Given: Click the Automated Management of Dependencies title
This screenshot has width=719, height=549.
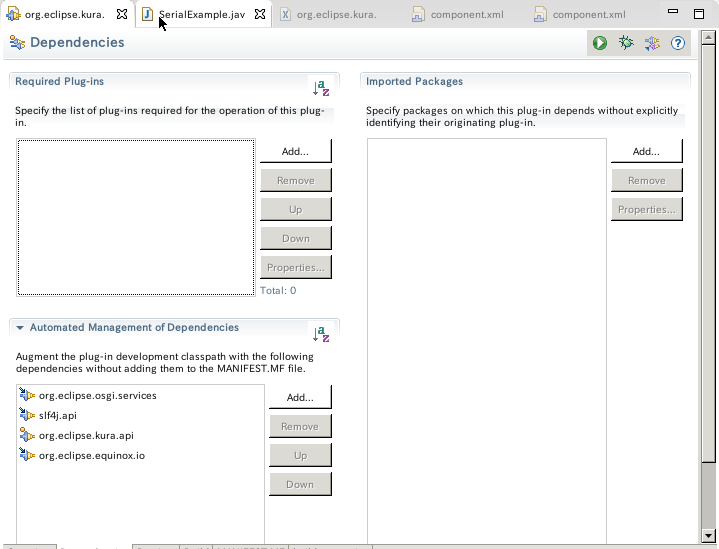Looking at the screenshot, I should point(134,327).
